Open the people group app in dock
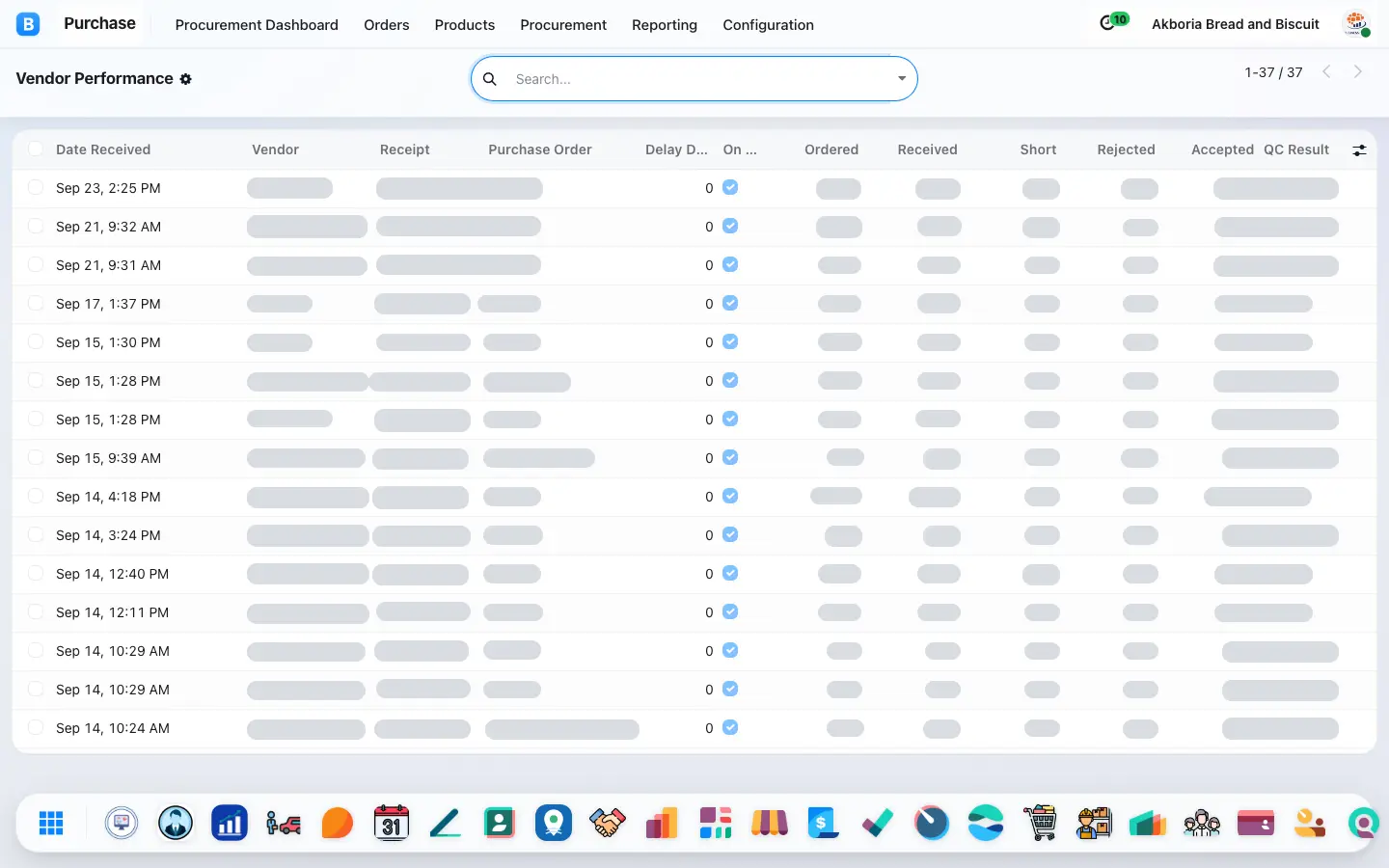Image resolution: width=1389 pixels, height=868 pixels. click(1202, 823)
